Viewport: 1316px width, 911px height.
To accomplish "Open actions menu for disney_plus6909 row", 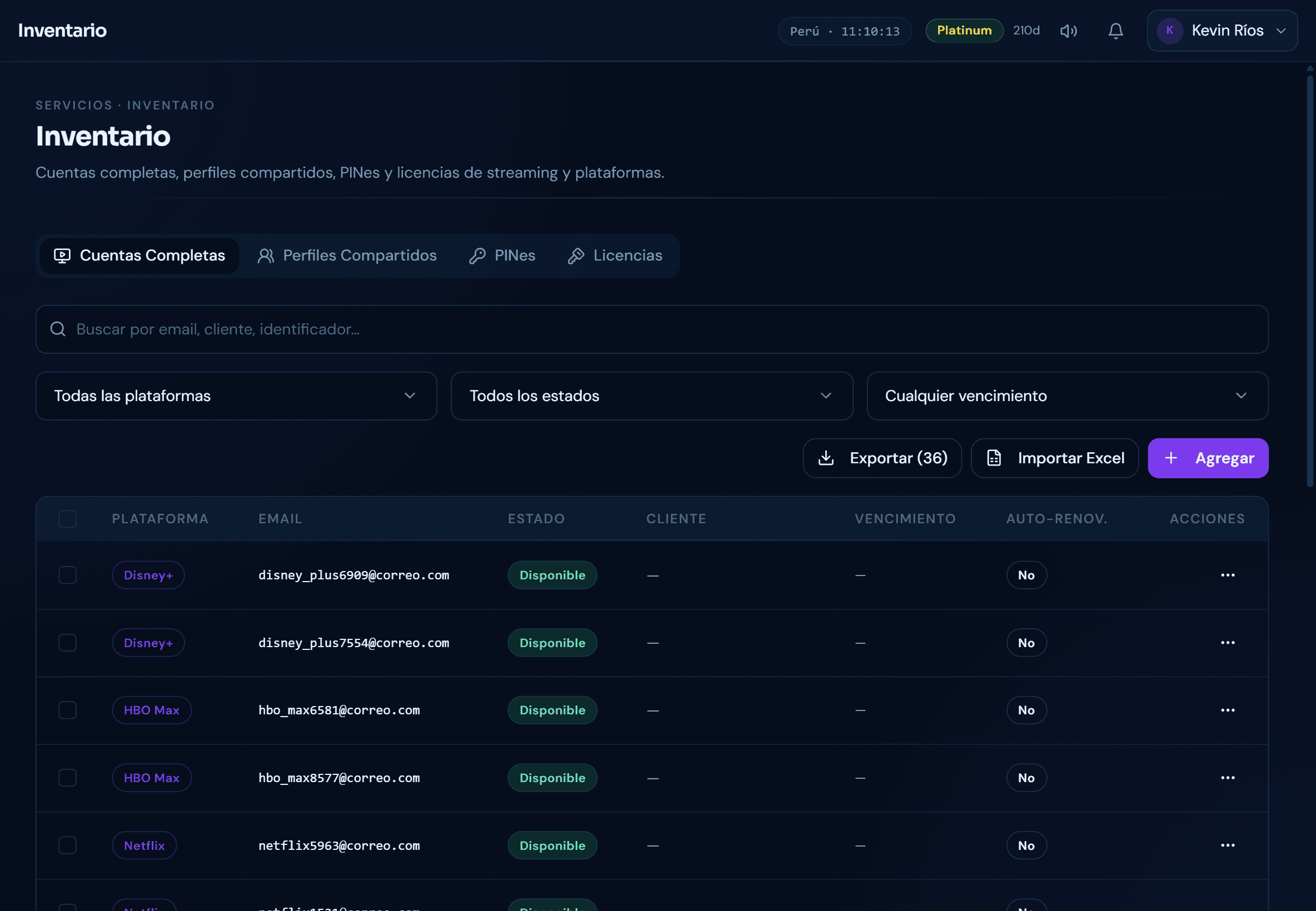I will click(1228, 575).
